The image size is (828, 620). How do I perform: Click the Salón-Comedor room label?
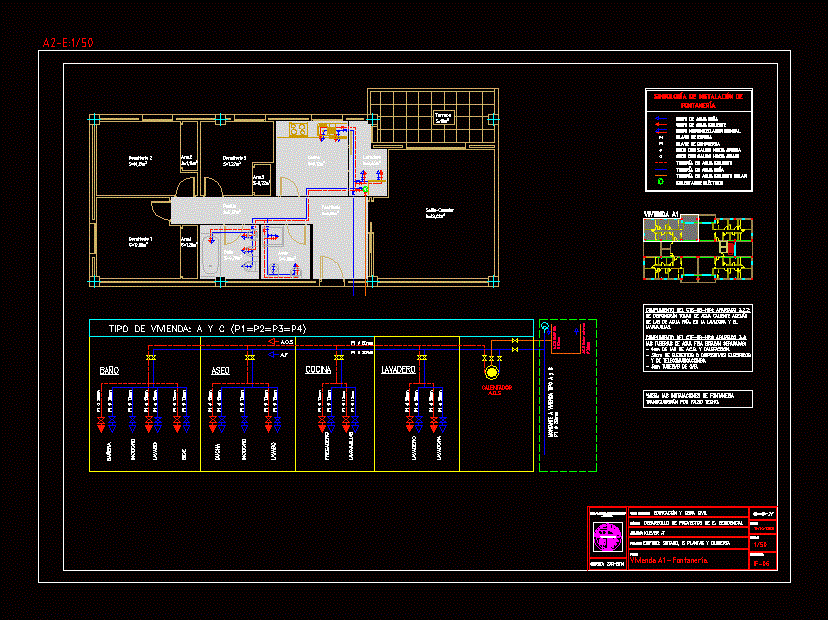(439, 211)
